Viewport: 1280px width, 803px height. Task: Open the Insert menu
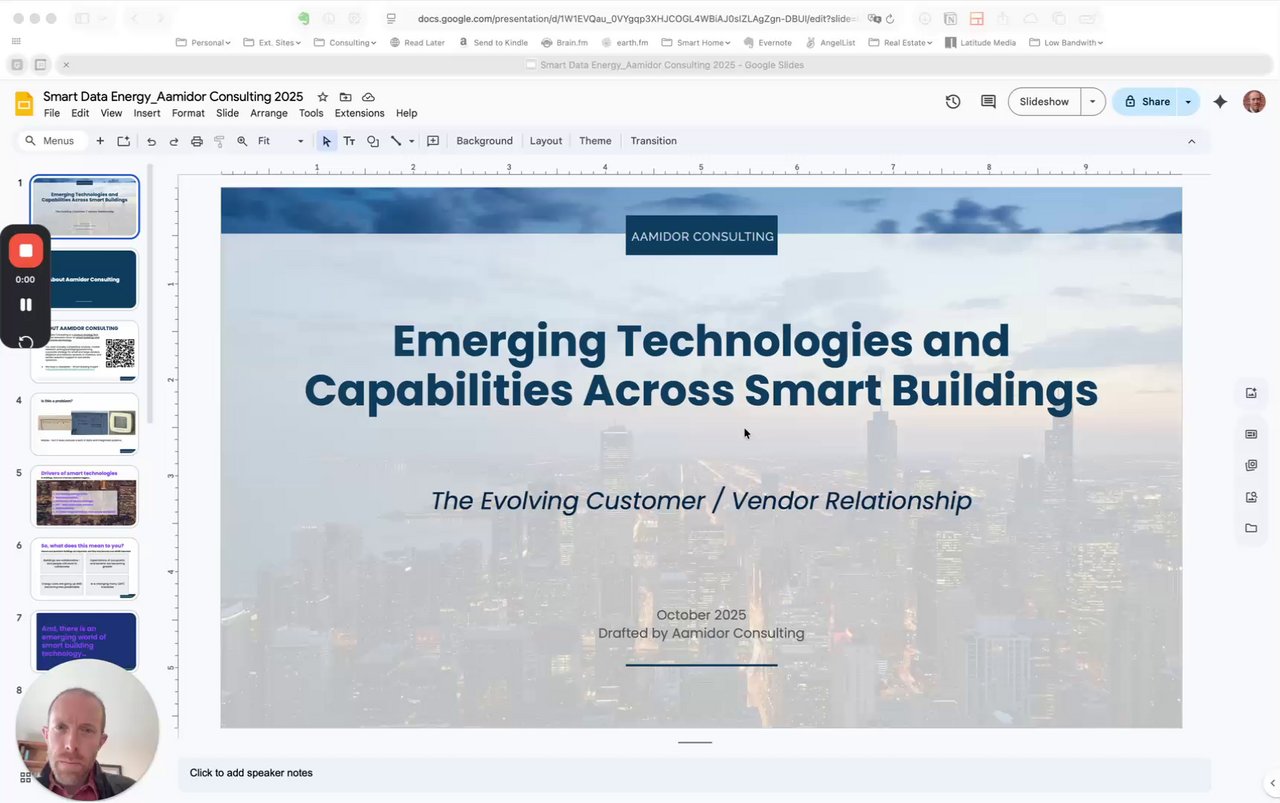[147, 113]
